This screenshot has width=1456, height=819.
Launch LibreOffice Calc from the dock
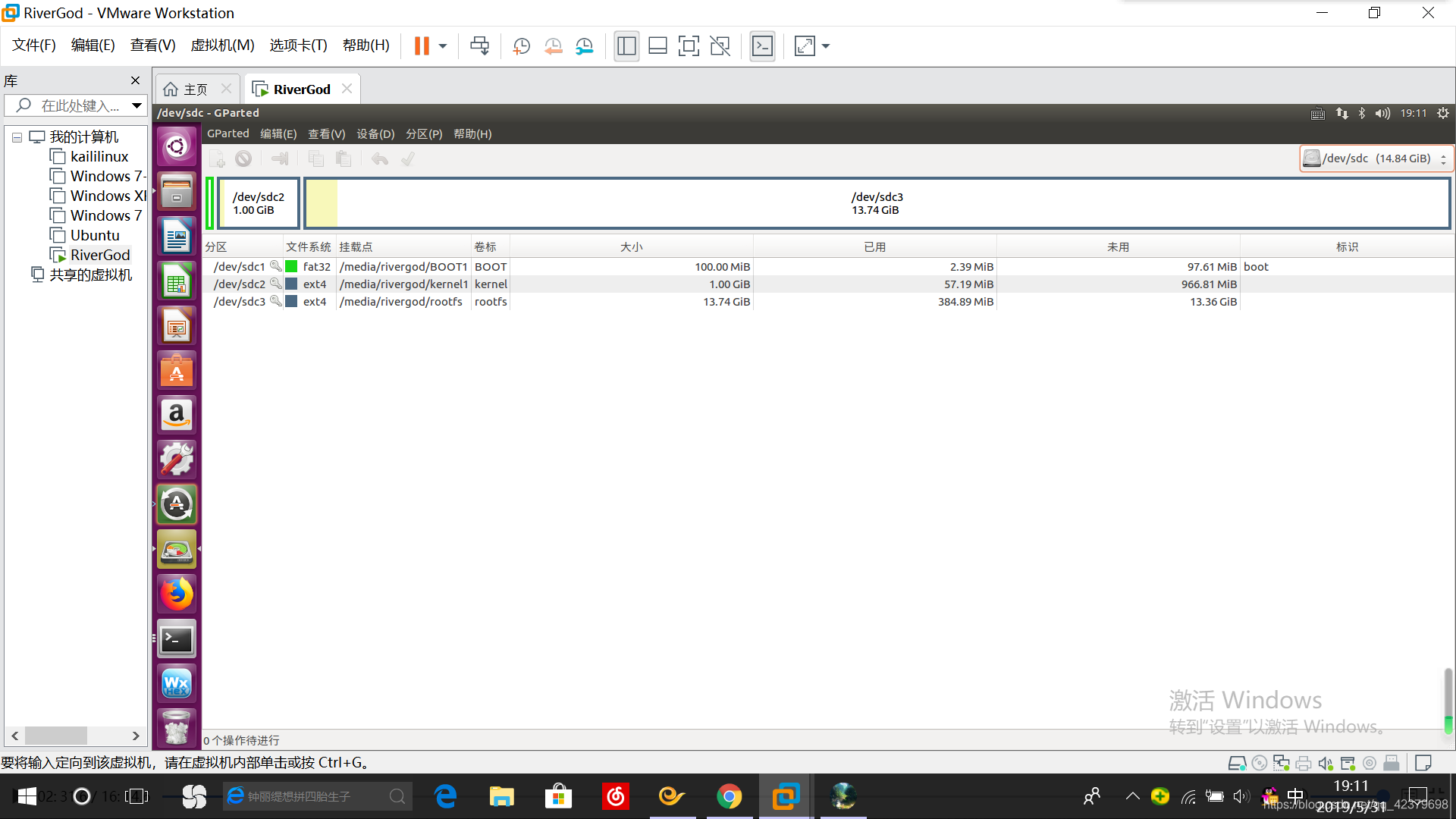tap(177, 281)
